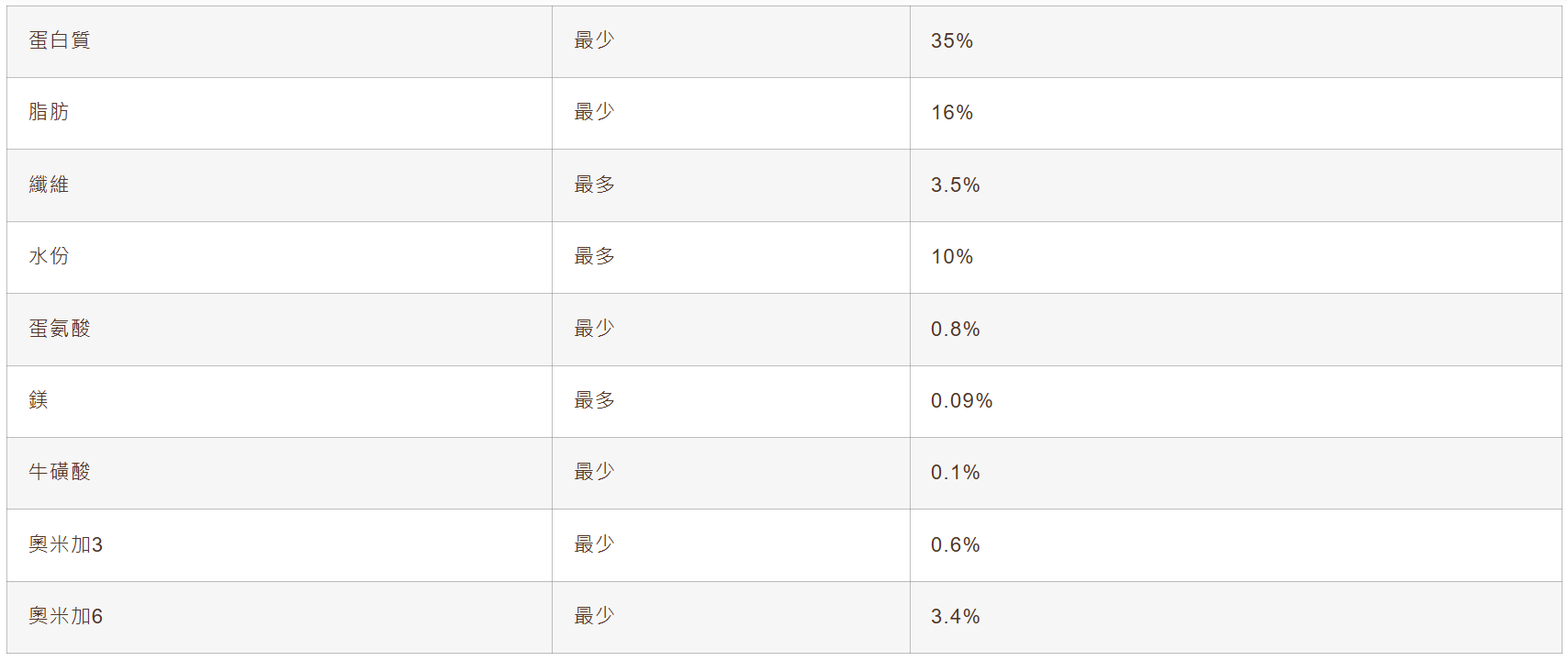Select the 脂肪 cell

point(49,112)
